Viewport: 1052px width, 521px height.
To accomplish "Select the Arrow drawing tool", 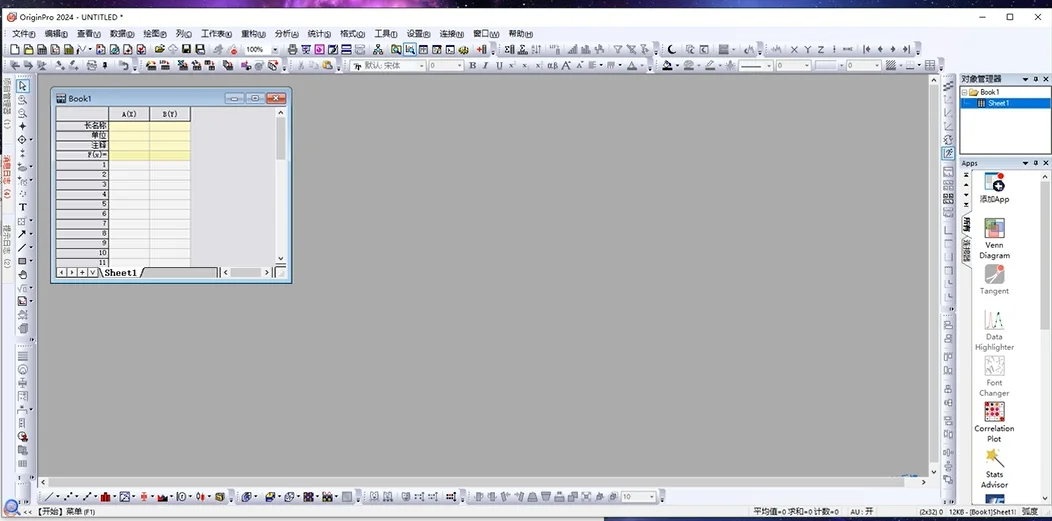I will tap(22, 234).
